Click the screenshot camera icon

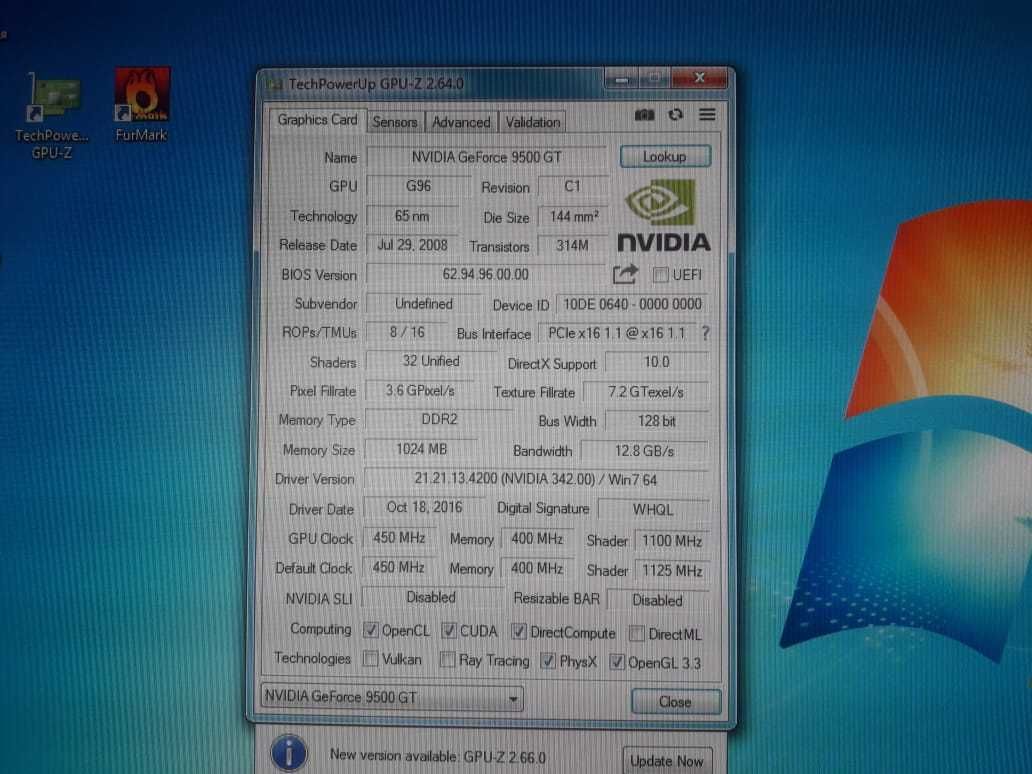click(x=644, y=115)
